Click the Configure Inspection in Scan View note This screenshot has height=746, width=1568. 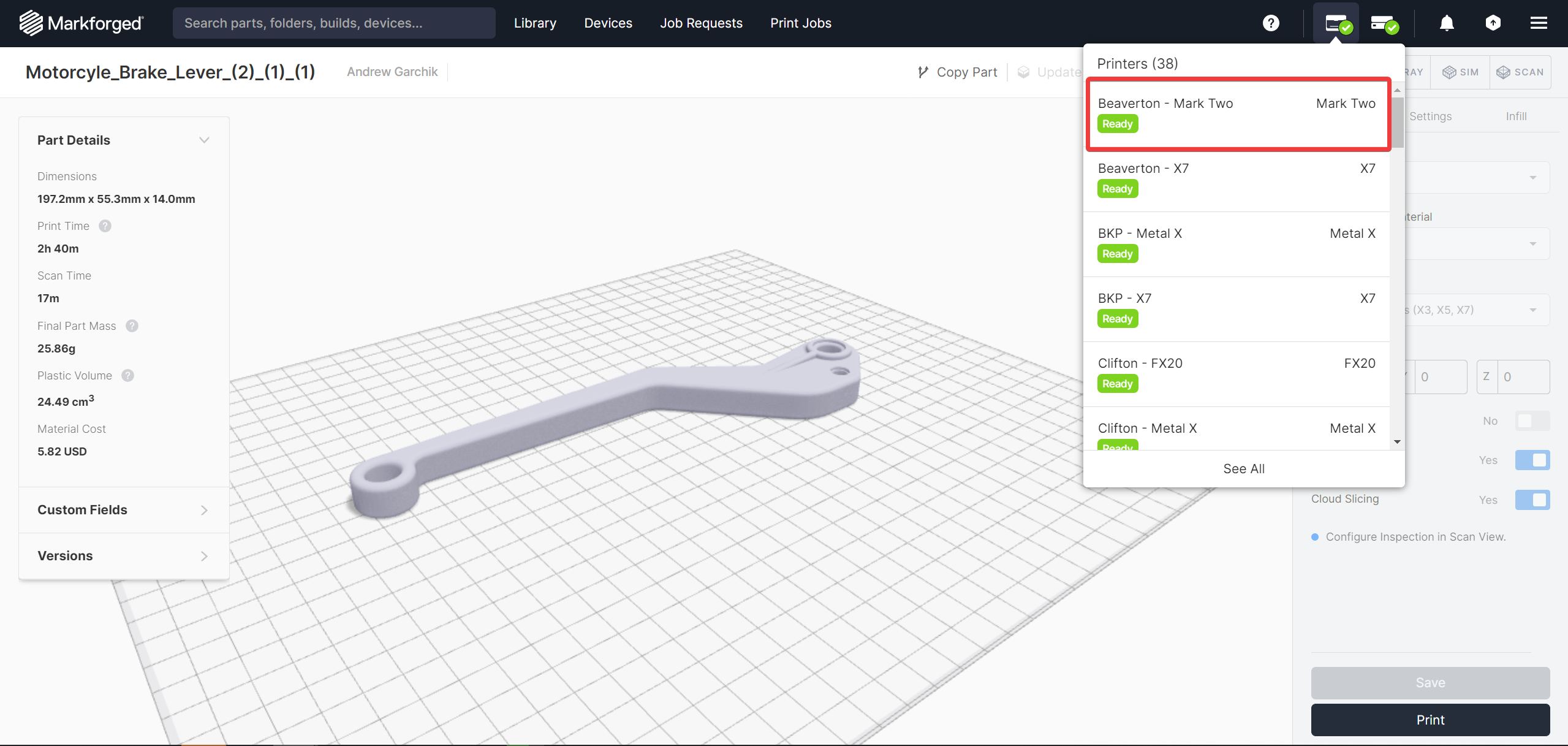tap(1415, 537)
